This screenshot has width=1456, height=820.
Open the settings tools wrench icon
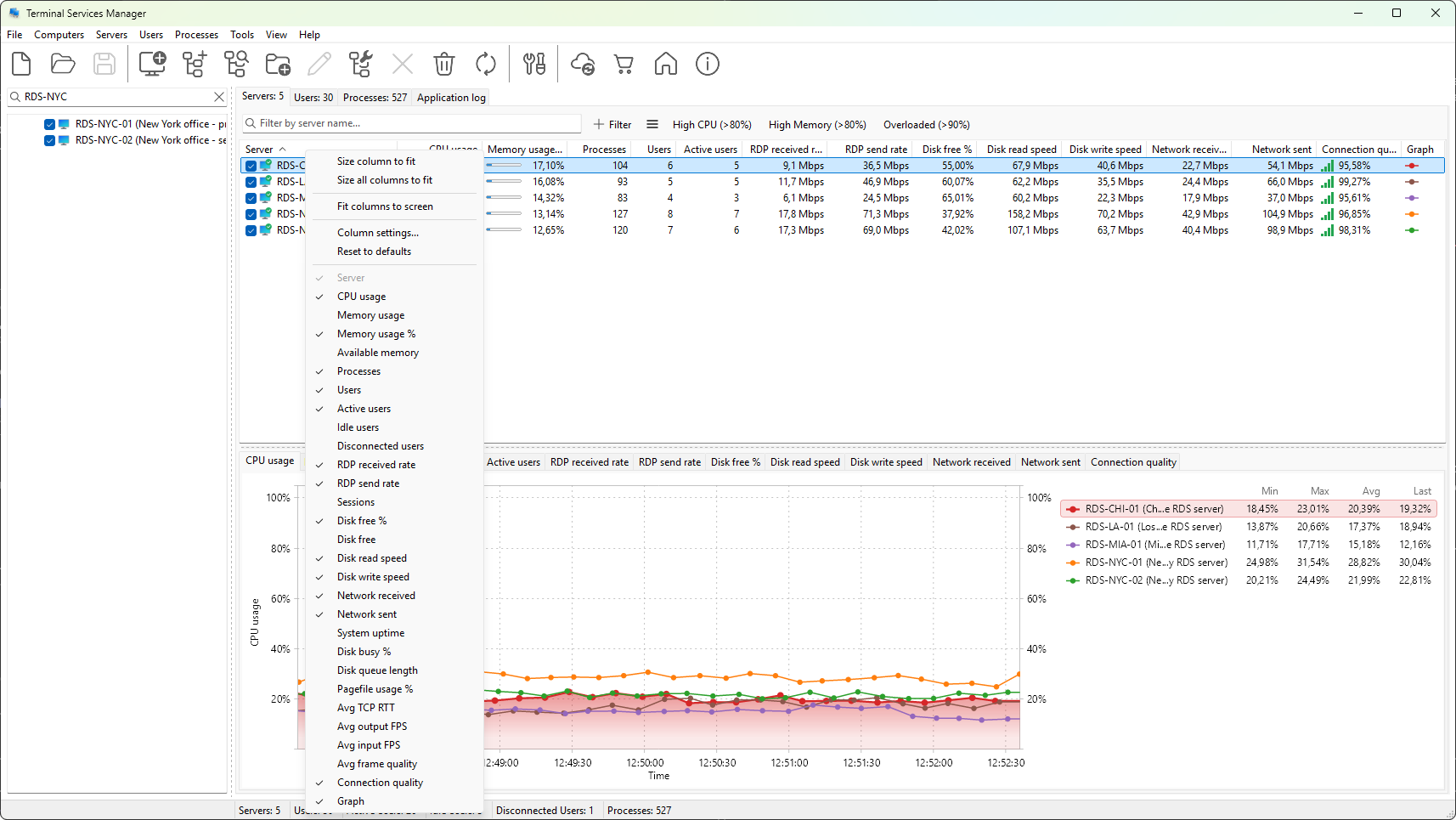[534, 64]
